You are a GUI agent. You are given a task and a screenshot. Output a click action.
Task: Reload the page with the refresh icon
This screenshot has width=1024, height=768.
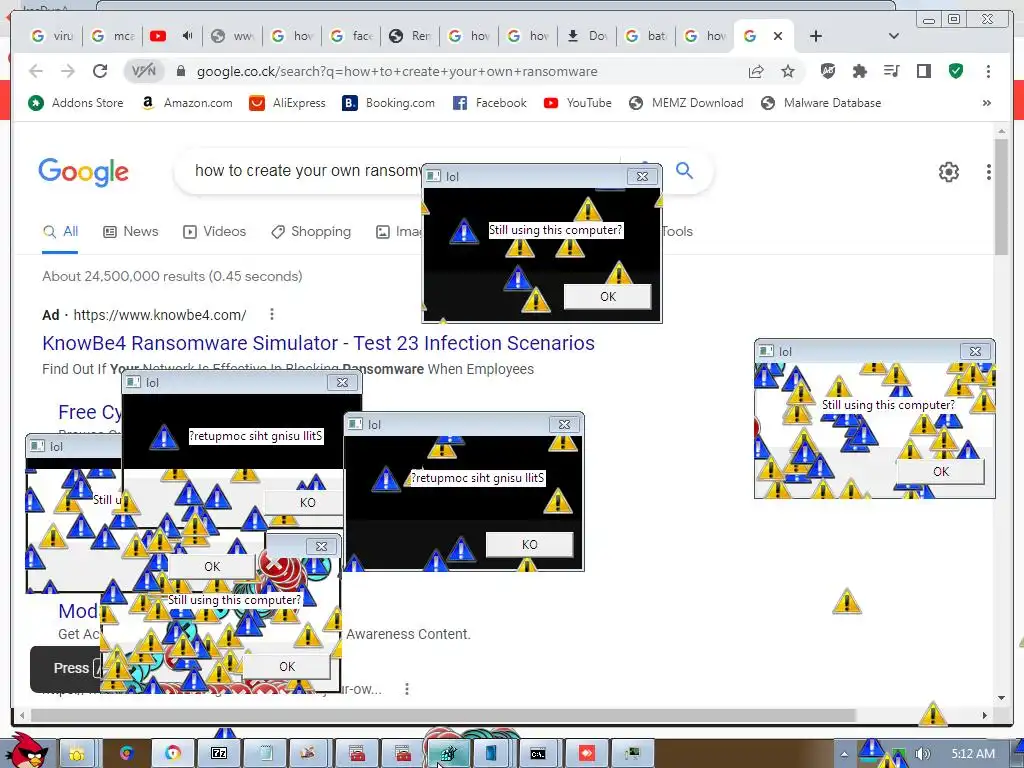pos(100,71)
